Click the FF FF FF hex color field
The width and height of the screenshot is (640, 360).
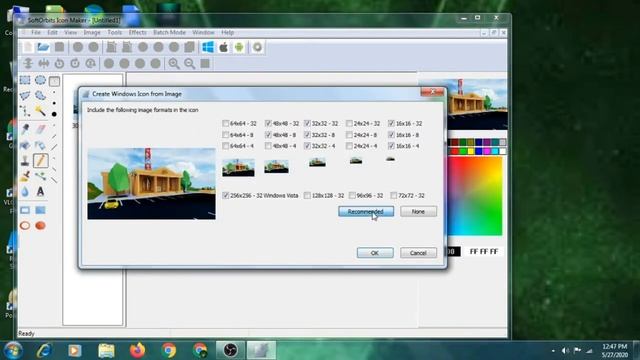484,251
